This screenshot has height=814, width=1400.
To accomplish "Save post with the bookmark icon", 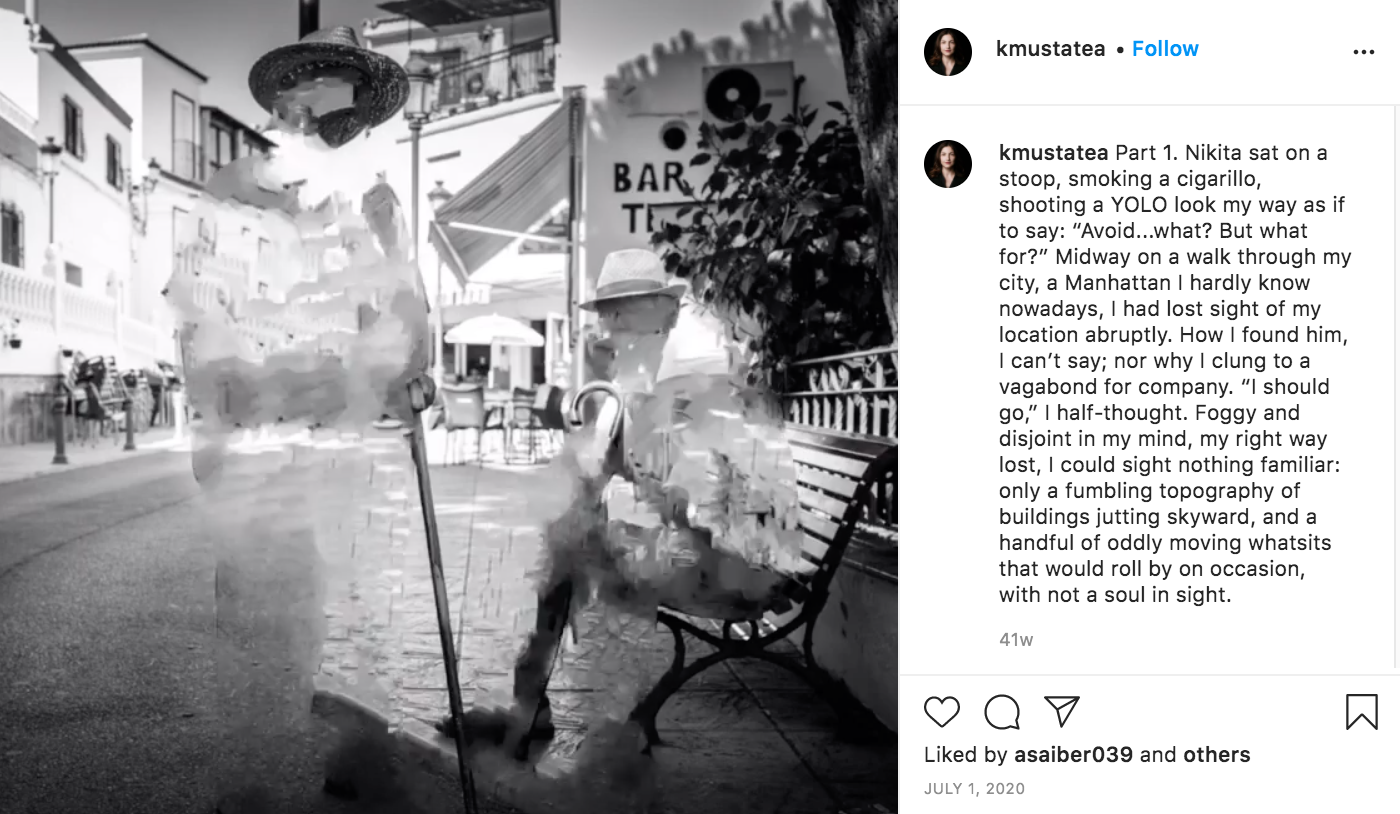I will (x=1362, y=712).
